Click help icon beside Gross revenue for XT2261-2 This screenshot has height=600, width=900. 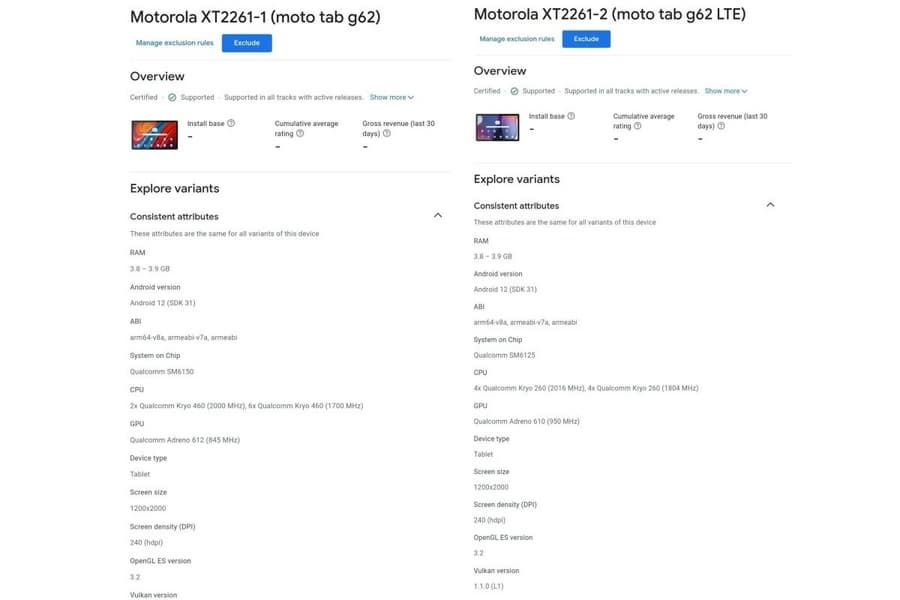click(721, 126)
